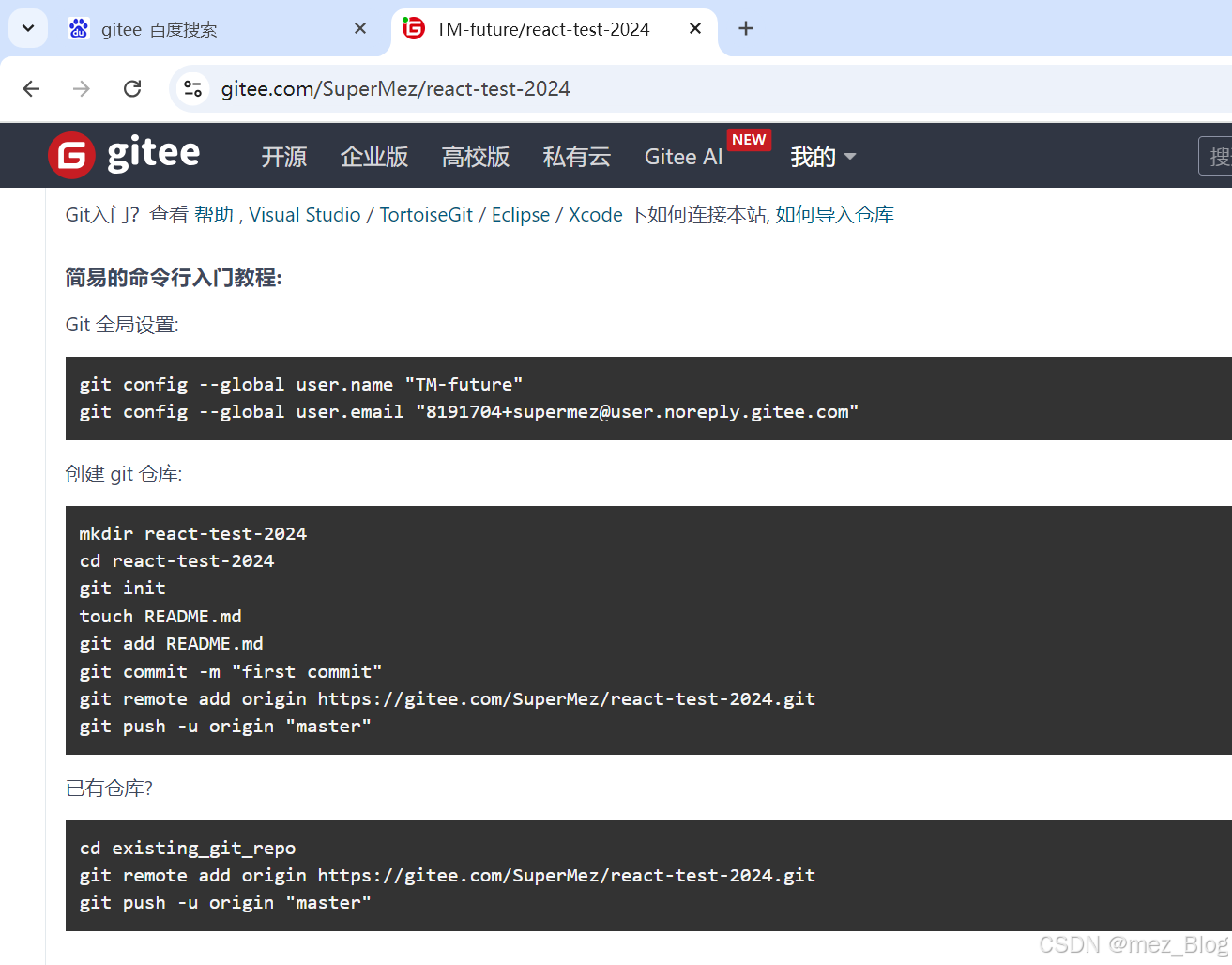Reload the current page
This screenshot has width=1232, height=965.
click(132, 88)
